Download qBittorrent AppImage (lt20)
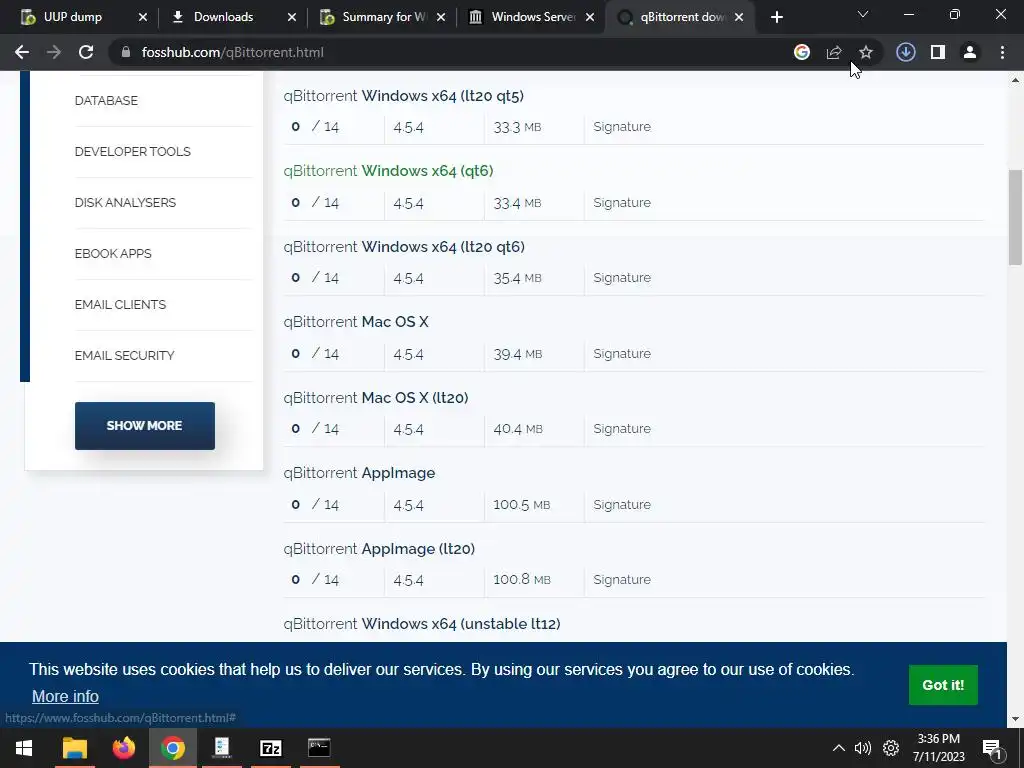 tap(379, 549)
